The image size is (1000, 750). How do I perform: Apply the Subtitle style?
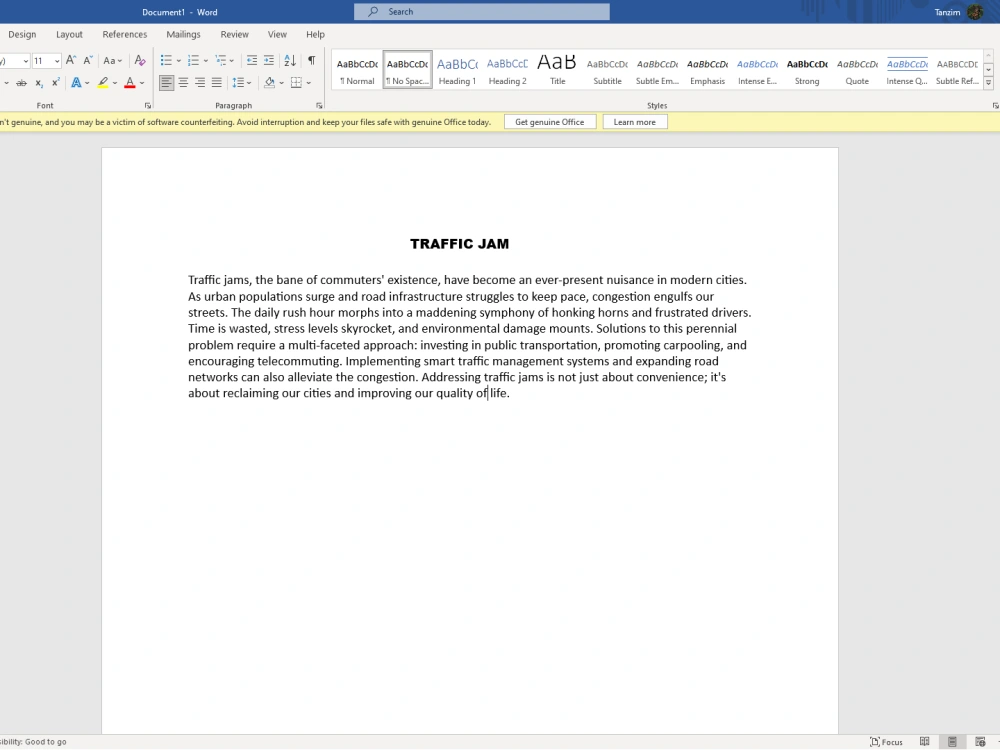pyautogui.click(x=607, y=70)
